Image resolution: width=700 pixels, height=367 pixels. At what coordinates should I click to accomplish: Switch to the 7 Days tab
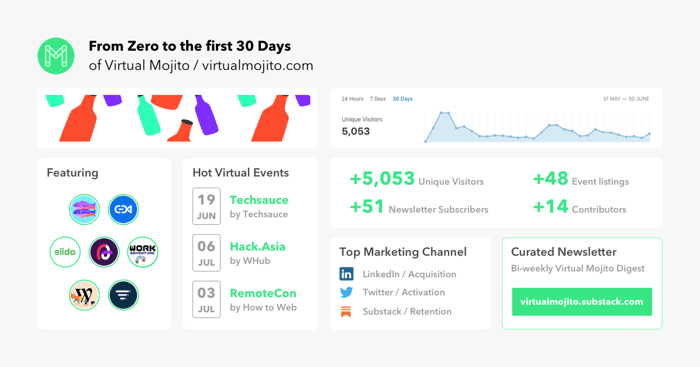378,99
